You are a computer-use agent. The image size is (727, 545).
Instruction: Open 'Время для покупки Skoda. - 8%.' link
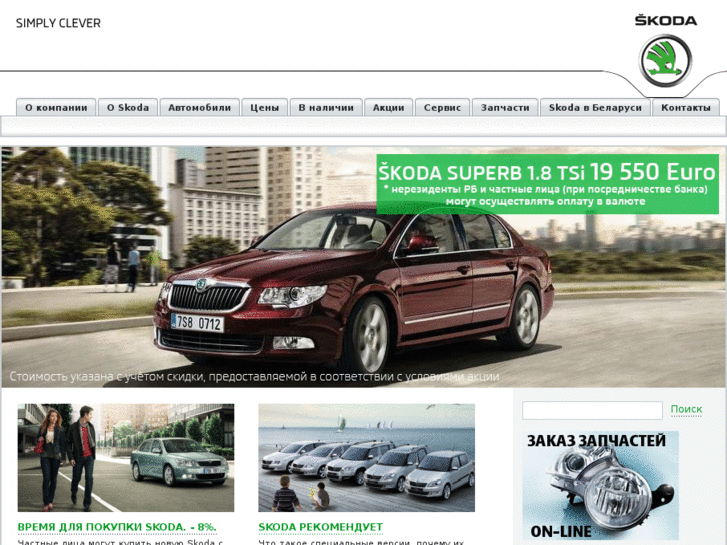tap(117, 527)
